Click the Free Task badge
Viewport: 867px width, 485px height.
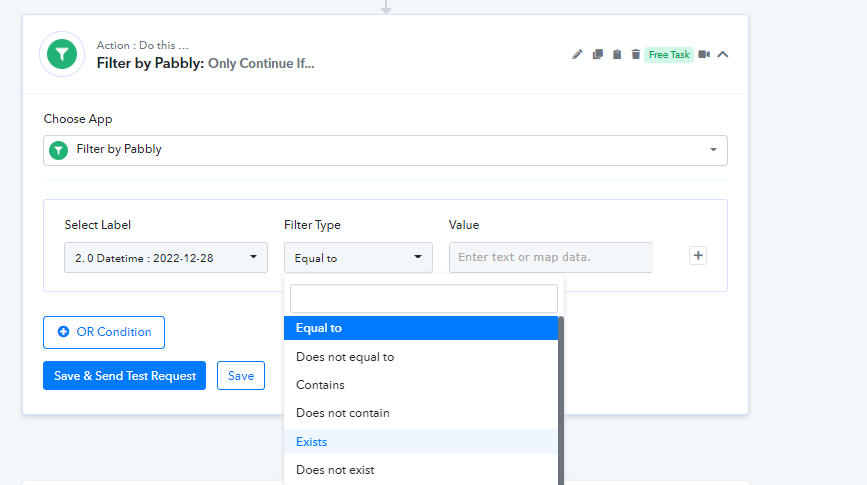(669, 55)
